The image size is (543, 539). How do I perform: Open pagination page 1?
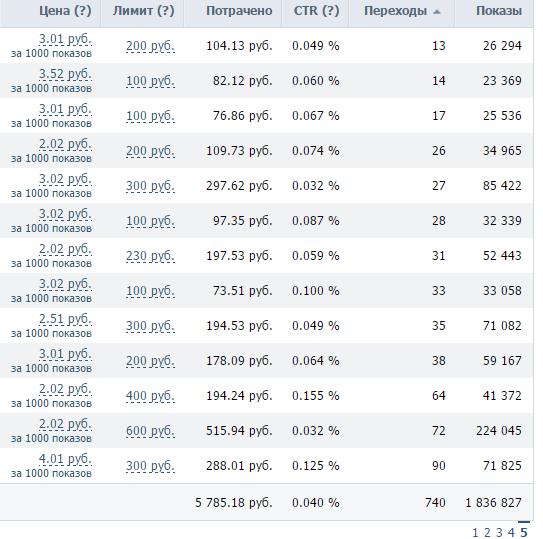[475, 532]
